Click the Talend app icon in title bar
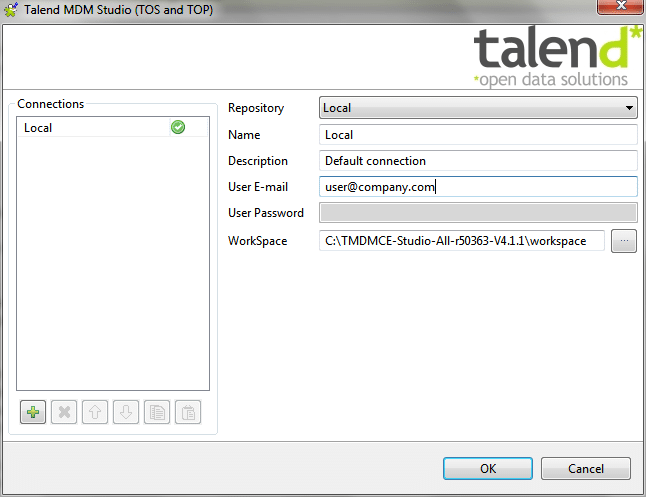The height and width of the screenshot is (497, 646). coord(12,10)
